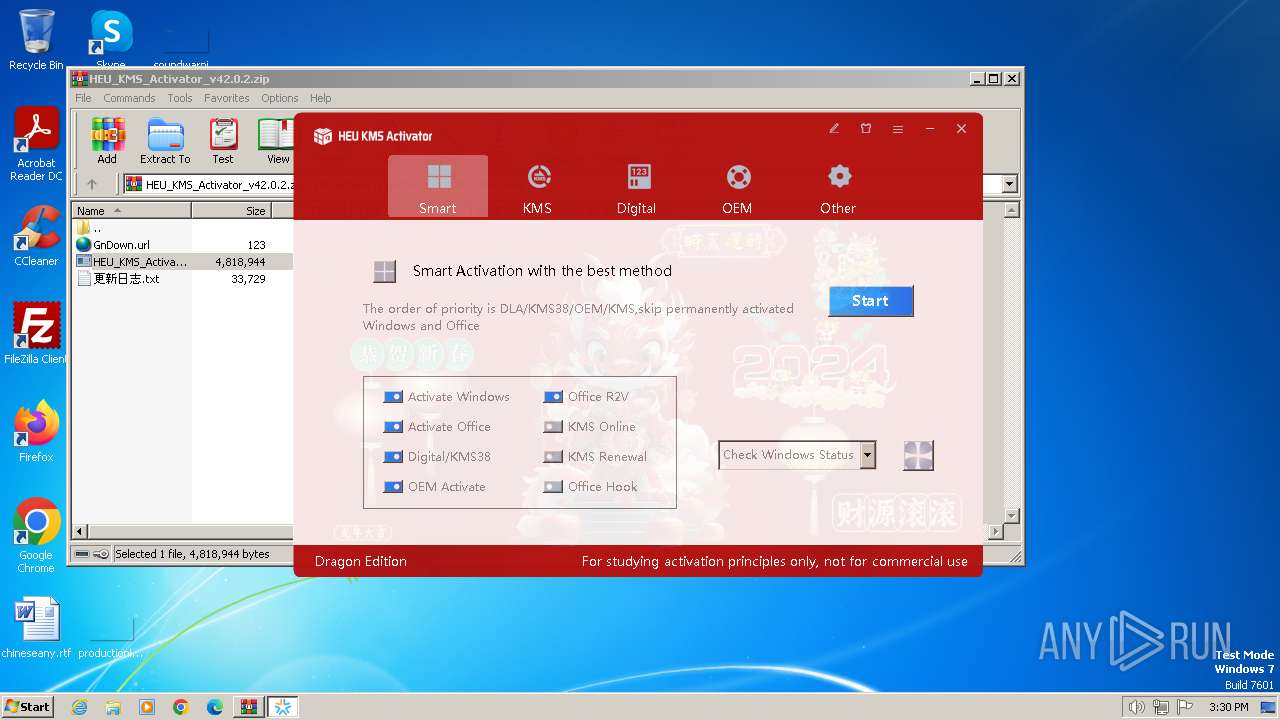Toggle the Office R2V switch
Image resolution: width=1280 pixels, height=720 pixels.
(x=553, y=397)
